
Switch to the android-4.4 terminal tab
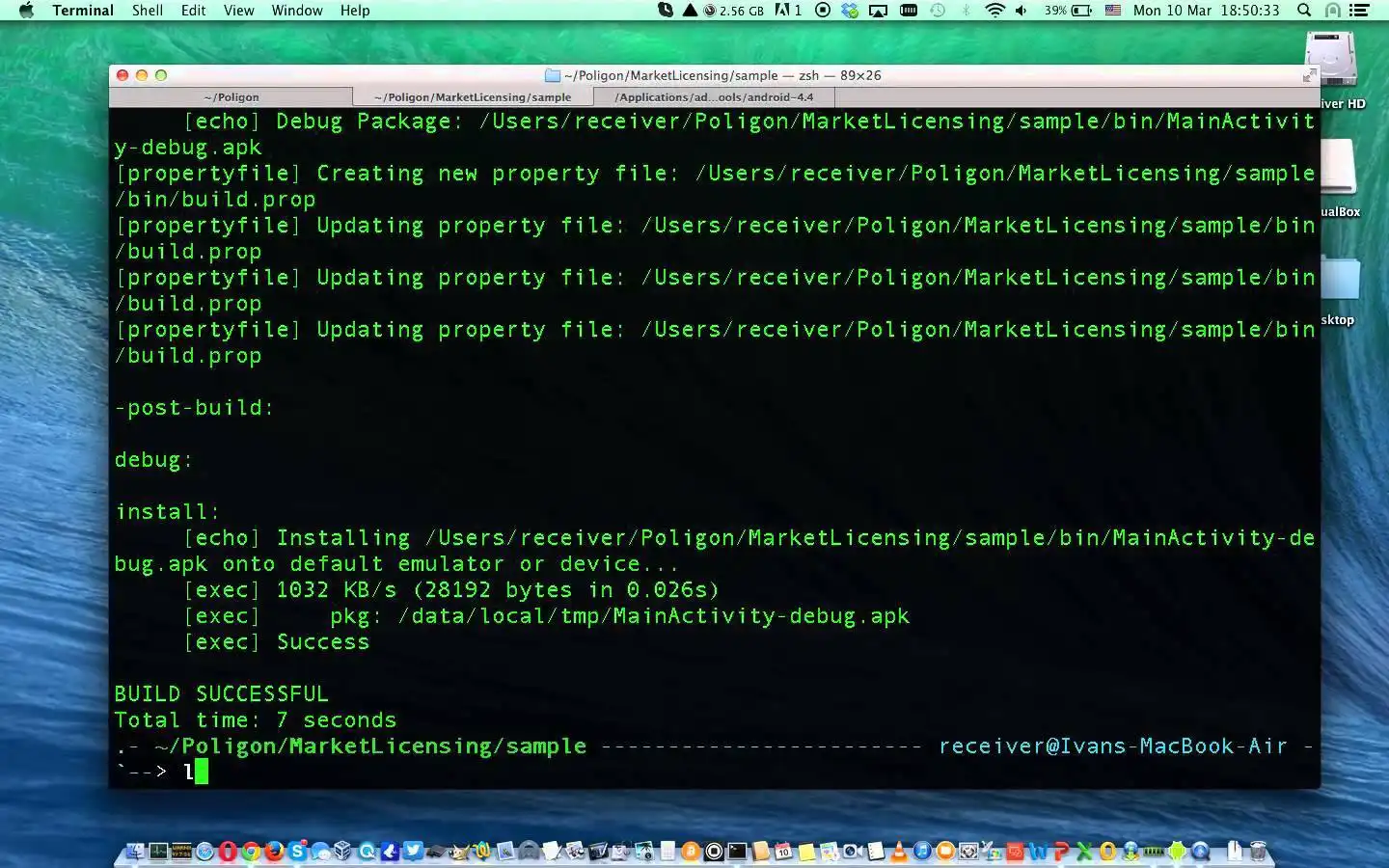pos(714,97)
